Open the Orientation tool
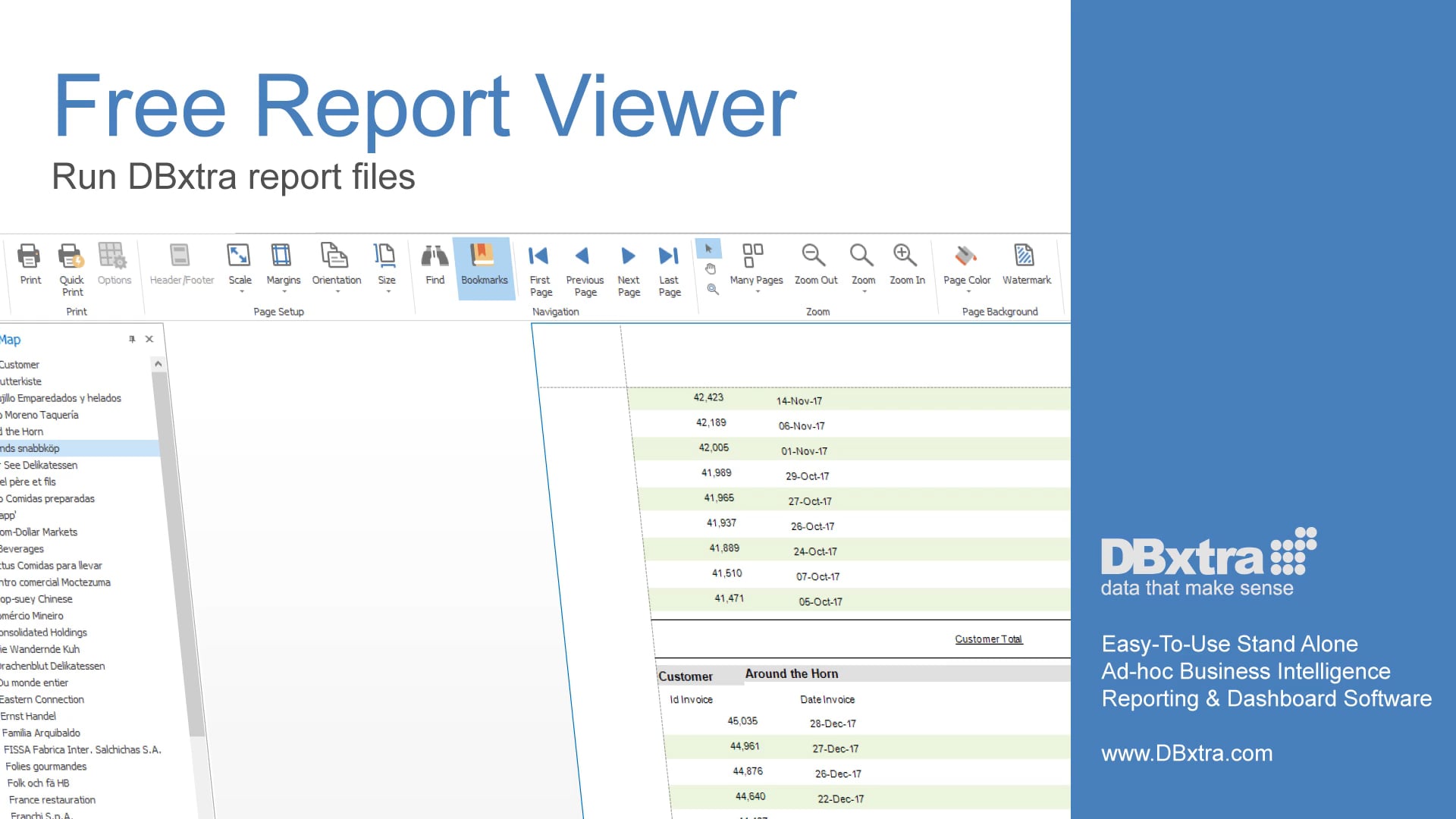Screen dimensions: 1456x819 pos(336,264)
